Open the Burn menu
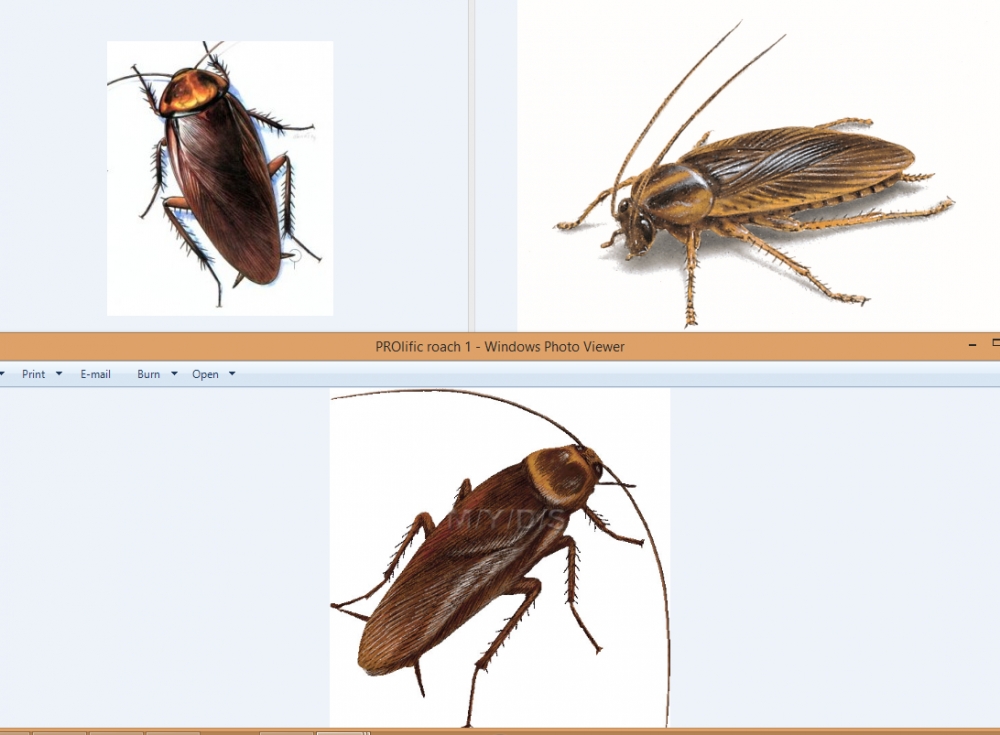Screen dimensions: 1000x735 (148, 374)
